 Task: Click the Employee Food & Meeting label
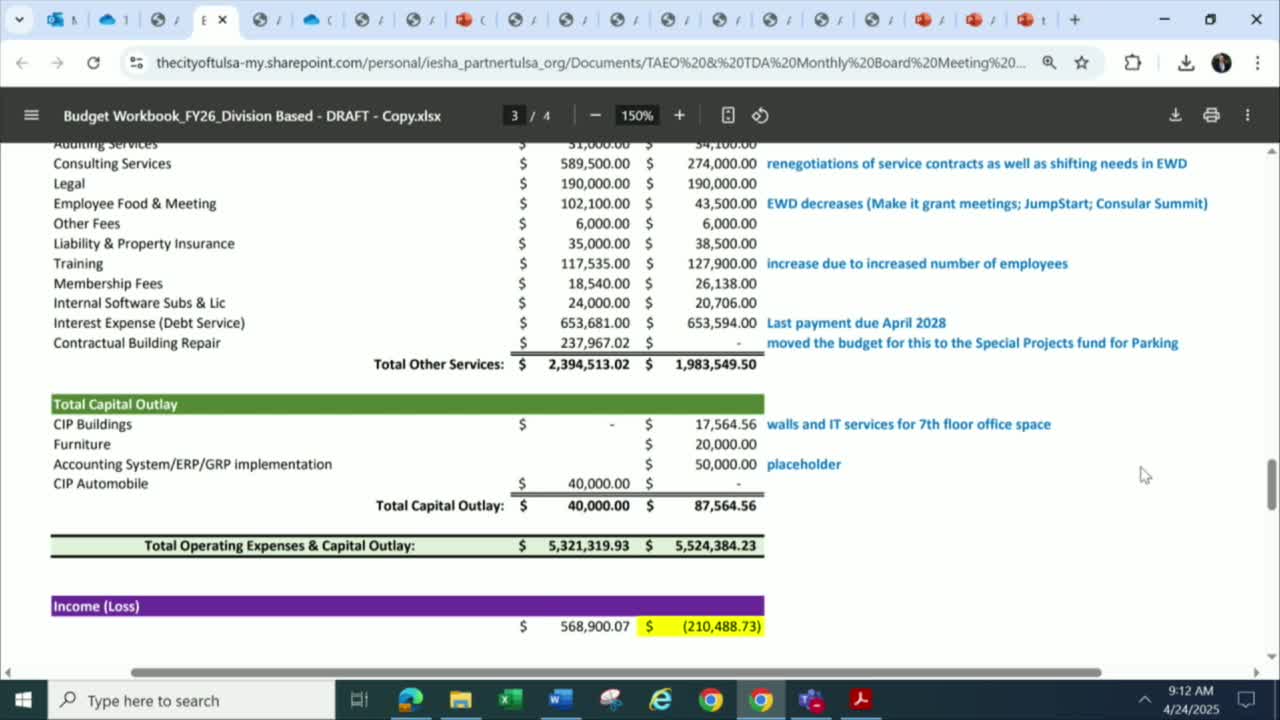[135, 204]
